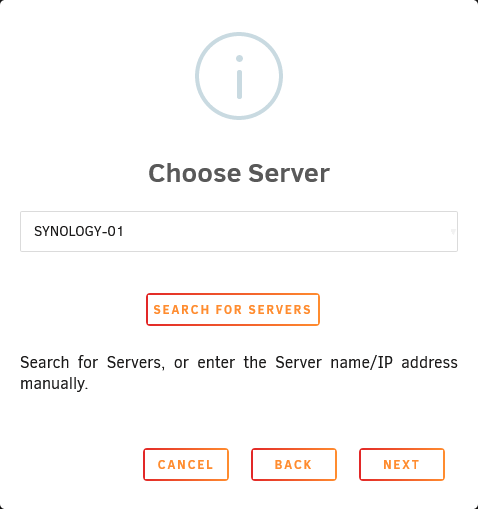Expand the server selection combo box
This screenshot has height=509, width=478.
(x=453, y=231)
